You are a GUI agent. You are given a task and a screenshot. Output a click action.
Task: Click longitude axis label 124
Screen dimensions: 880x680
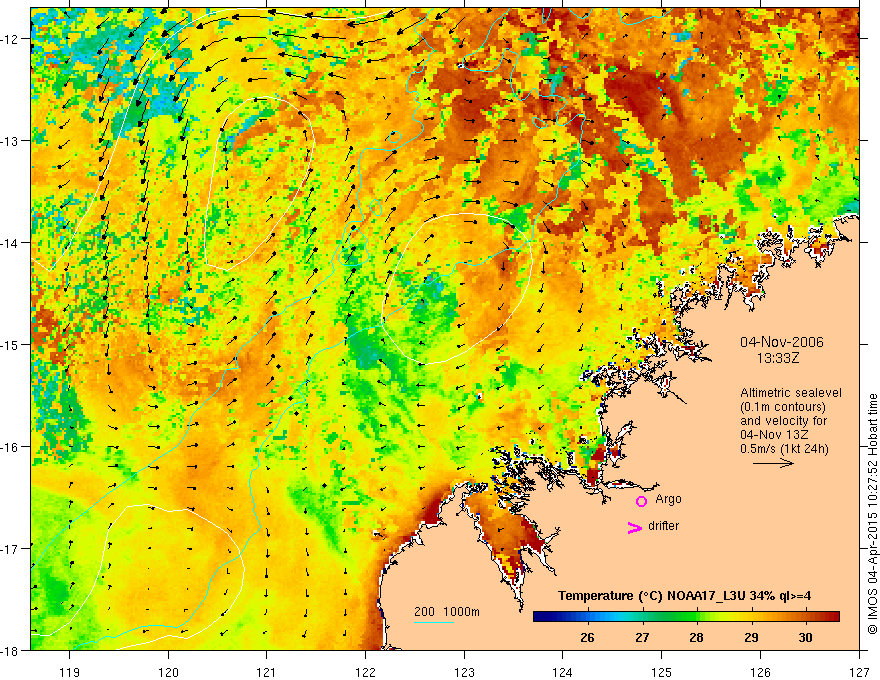563,672
